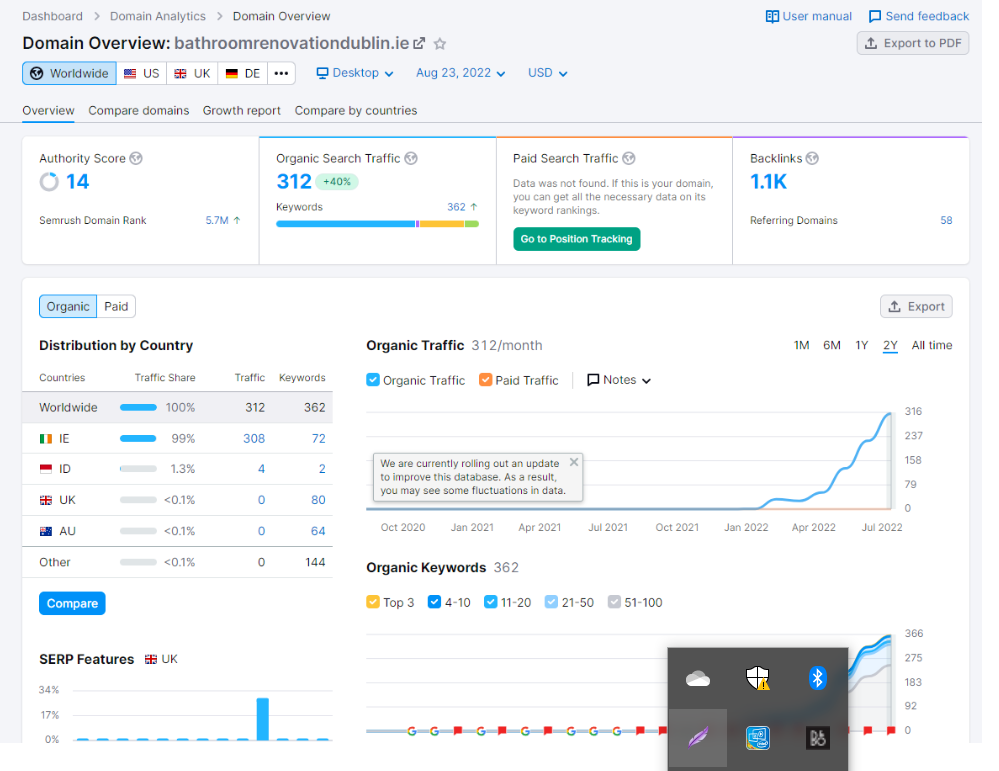Click Organic Search Traffic globe info icon
Viewport: 999px width, 771px height.
411,158
